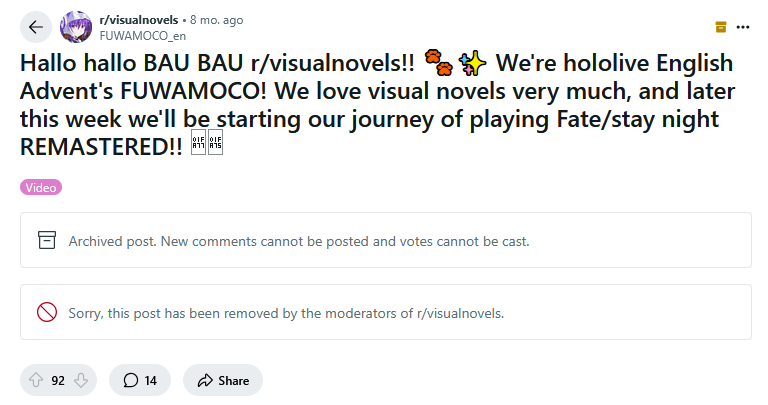This screenshot has width=768, height=405.
Task: Open the three-dot post options menu
Action: coord(742,27)
